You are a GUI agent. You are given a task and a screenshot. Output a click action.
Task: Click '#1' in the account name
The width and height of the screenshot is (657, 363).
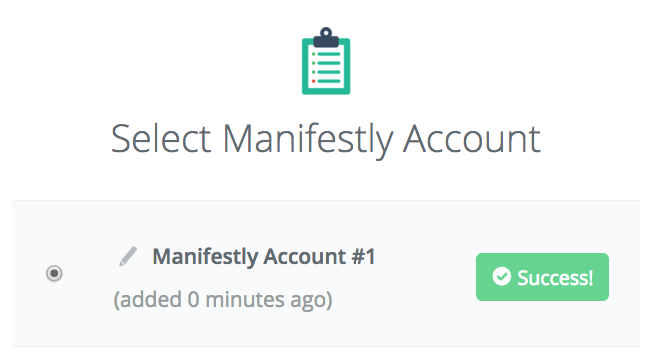click(x=363, y=256)
